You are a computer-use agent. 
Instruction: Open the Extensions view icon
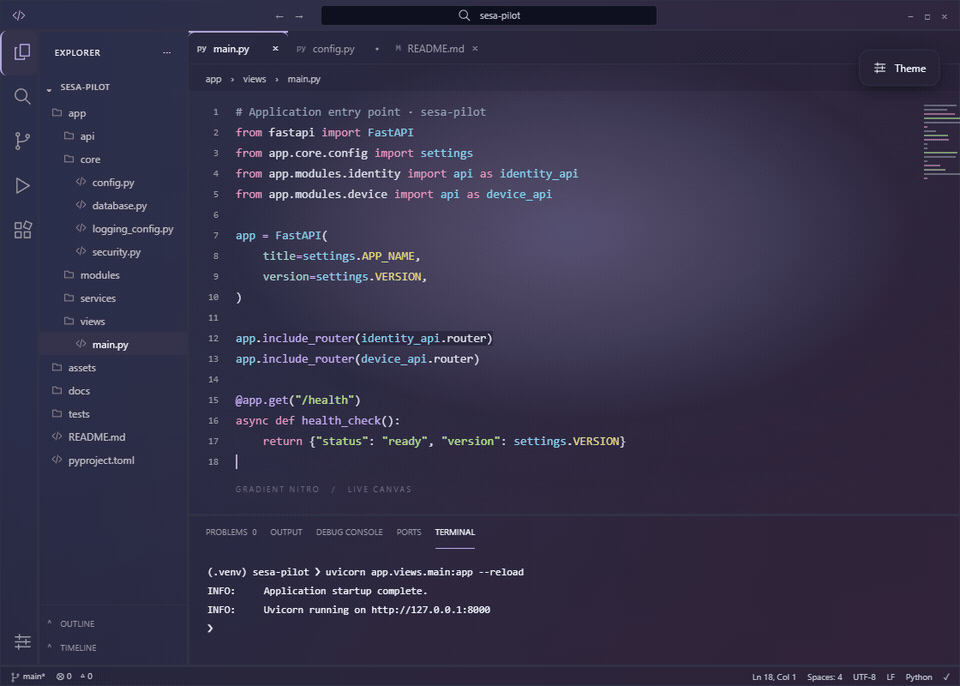[x=22, y=230]
